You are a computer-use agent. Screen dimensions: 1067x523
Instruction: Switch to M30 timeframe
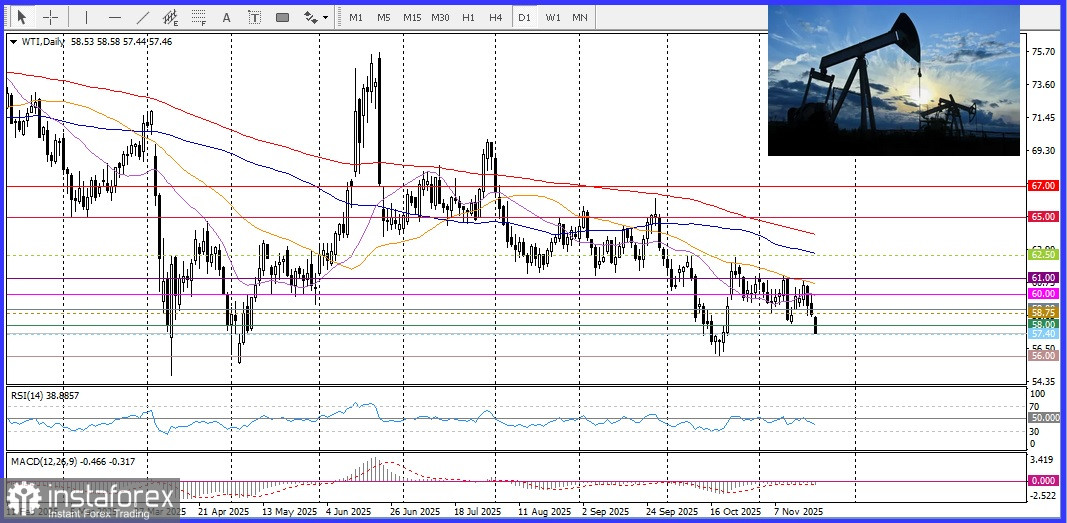point(440,17)
